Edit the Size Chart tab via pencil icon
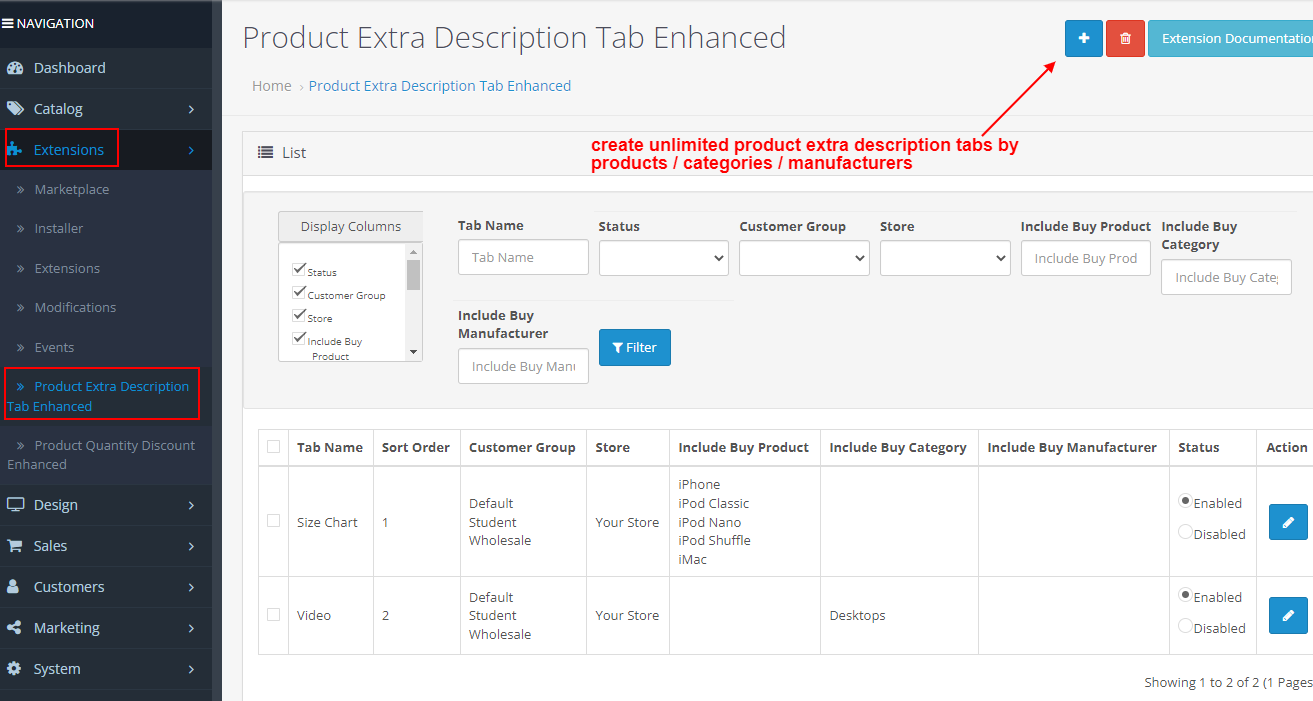This screenshot has width=1313, height=701. 1287,521
